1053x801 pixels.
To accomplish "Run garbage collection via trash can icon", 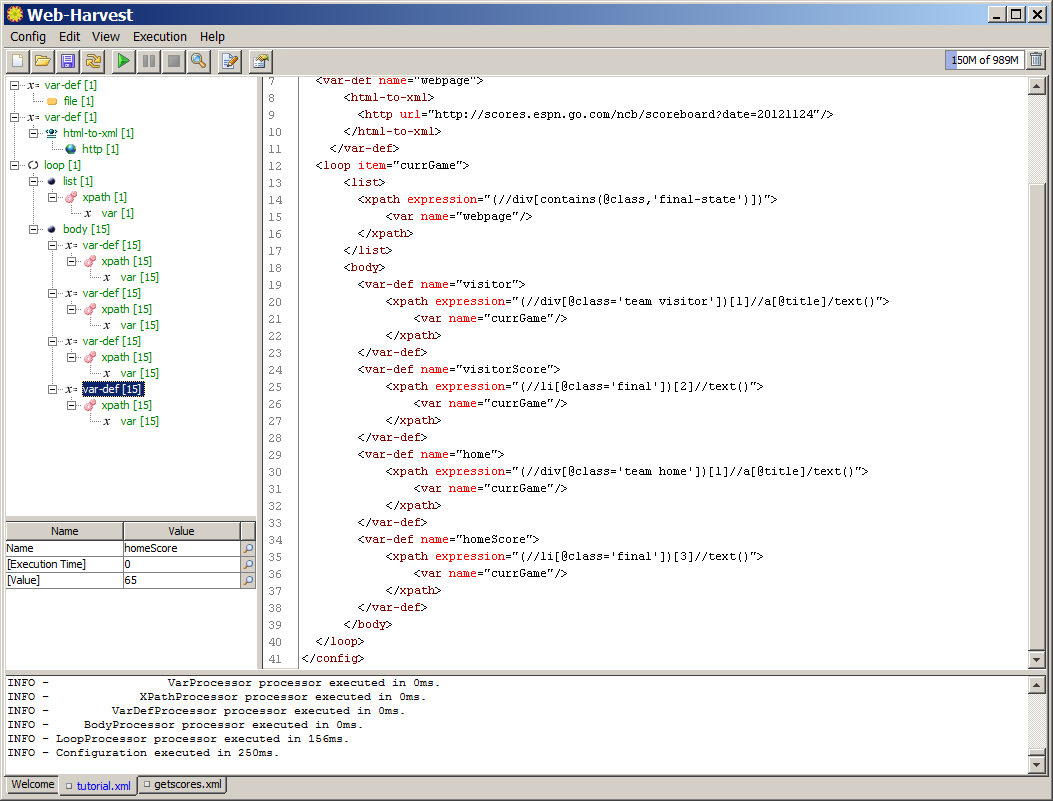I will click(x=1036, y=60).
